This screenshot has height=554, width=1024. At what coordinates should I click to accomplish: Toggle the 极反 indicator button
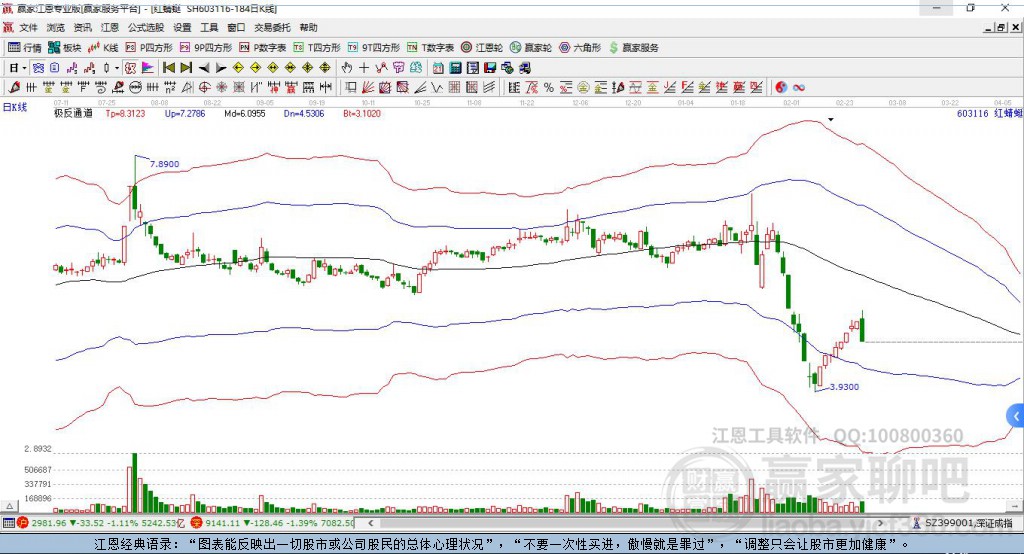(x=131, y=68)
